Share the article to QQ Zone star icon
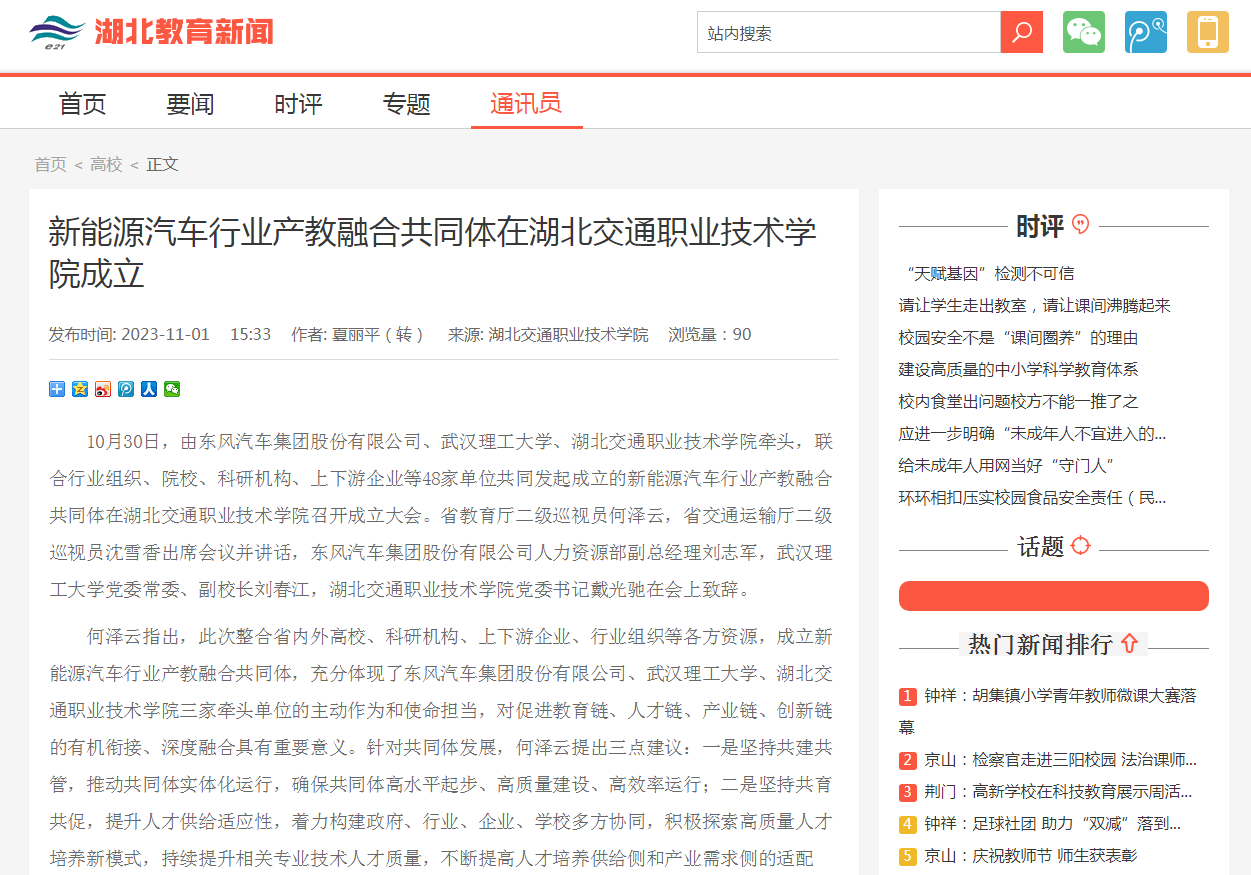Viewport: 1251px width, 875px height. 80,389
